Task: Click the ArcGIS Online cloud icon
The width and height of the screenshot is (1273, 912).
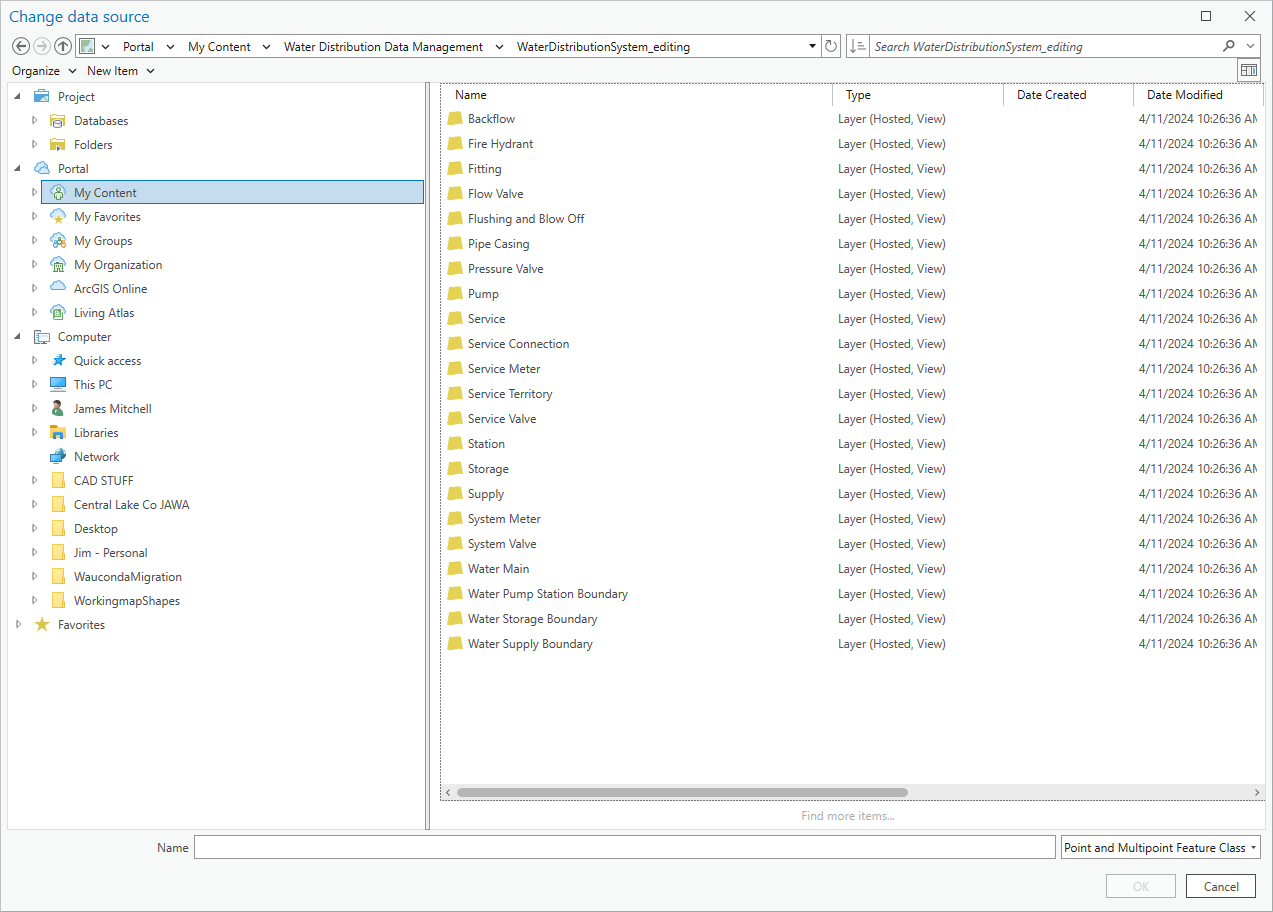Action: click(x=58, y=289)
